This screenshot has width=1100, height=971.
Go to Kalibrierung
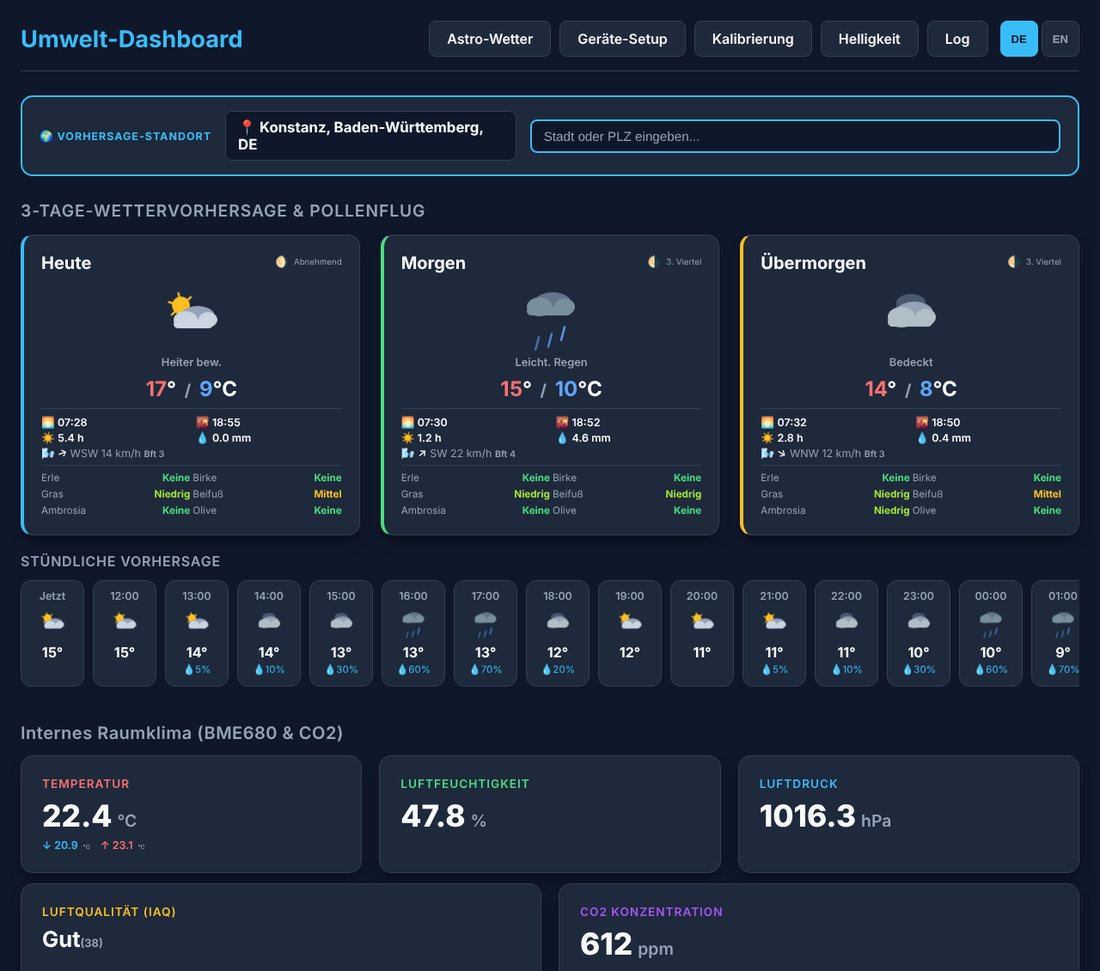tap(753, 39)
